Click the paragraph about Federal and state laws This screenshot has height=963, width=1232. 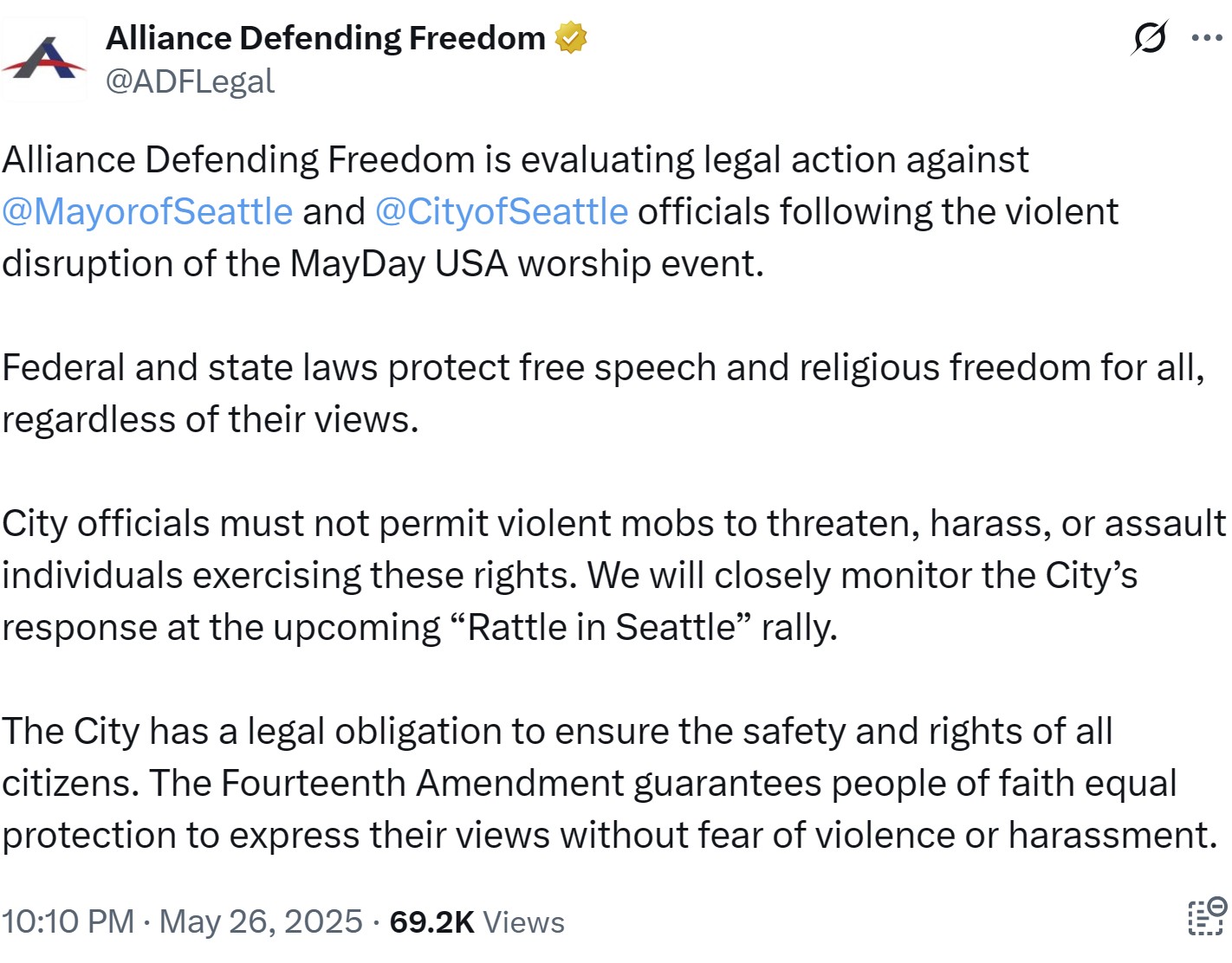click(604, 393)
